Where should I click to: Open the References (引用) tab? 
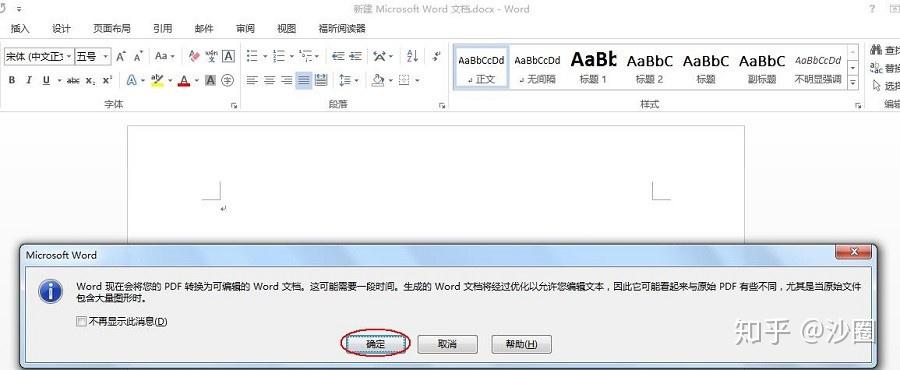(162, 28)
